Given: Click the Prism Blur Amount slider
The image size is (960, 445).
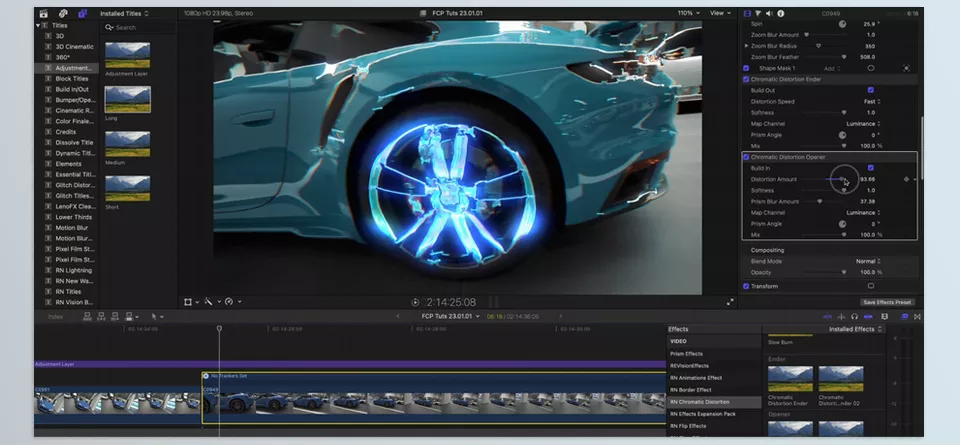Looking at the screenshot, I should pos(824,201).
